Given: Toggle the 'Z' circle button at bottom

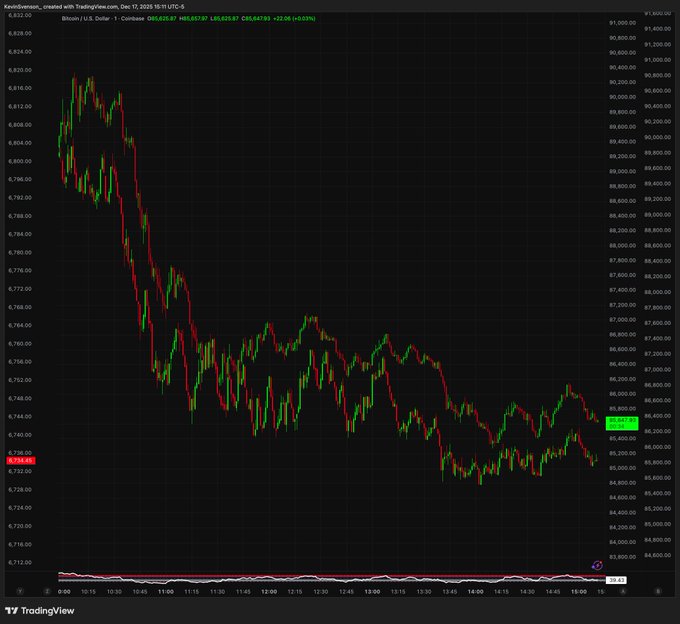Looking at the screenshot, I should (x=47, y=591).
